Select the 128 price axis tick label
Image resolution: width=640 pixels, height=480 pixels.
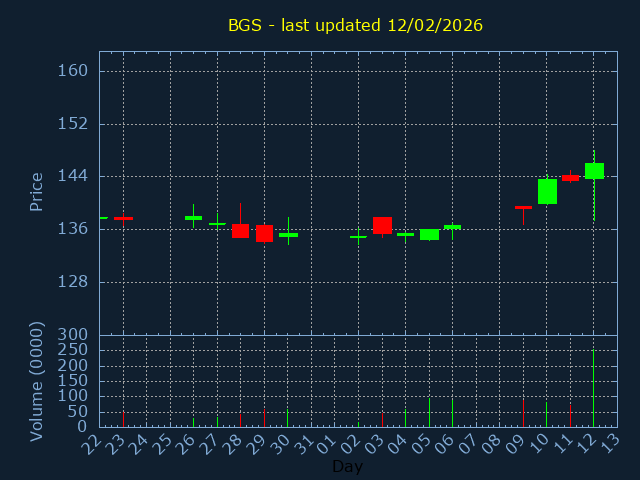click(79, 281)
